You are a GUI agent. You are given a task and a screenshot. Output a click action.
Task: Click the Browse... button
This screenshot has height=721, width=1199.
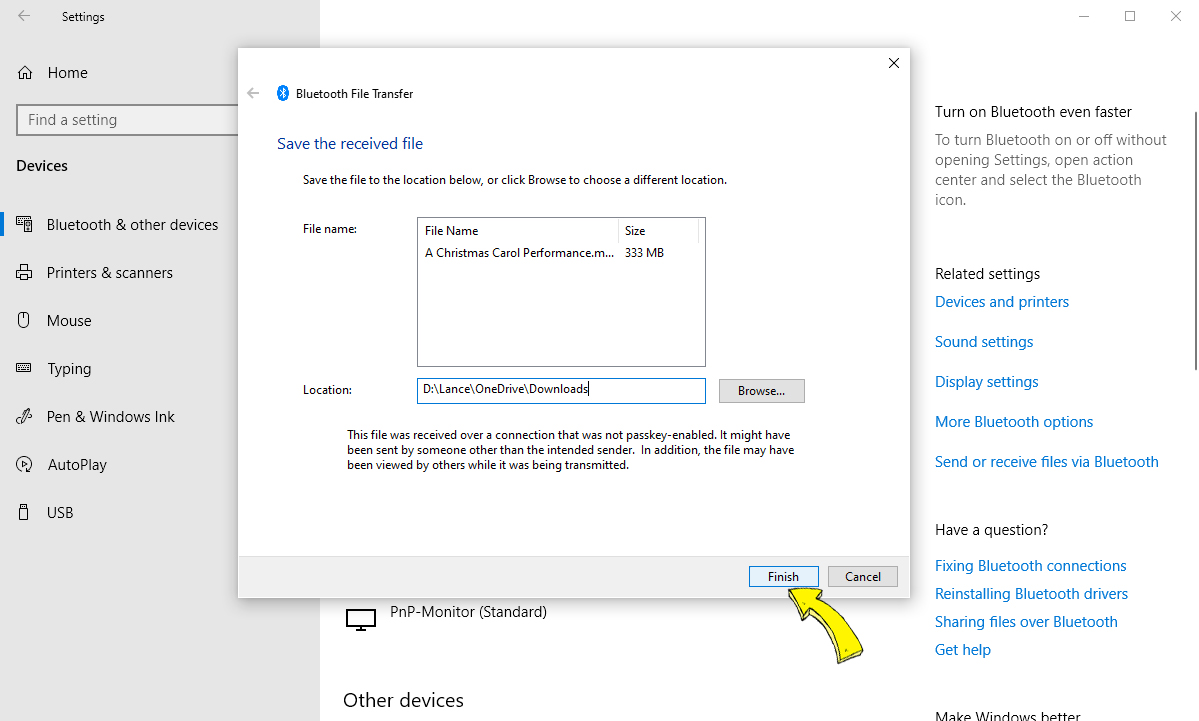pos(762,391)
